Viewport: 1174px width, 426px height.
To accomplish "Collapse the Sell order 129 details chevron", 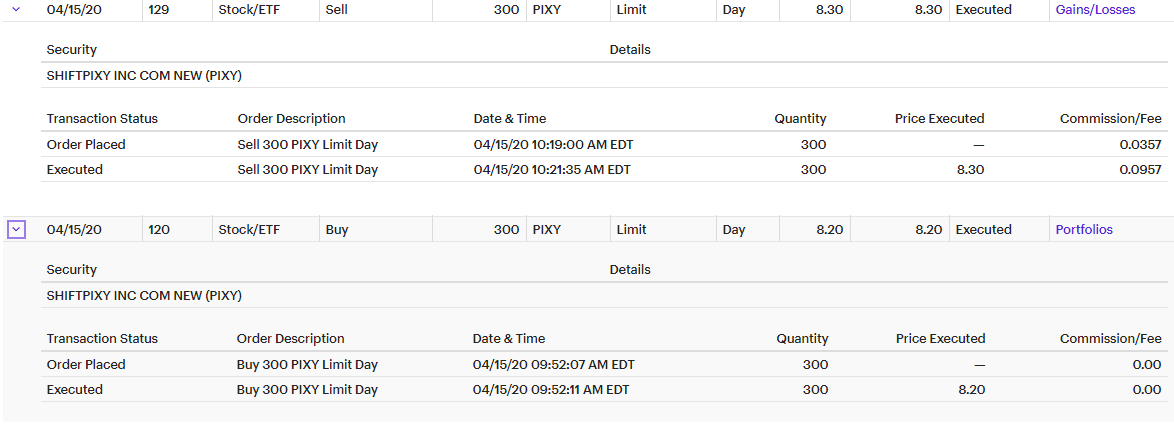I will 15,9.
